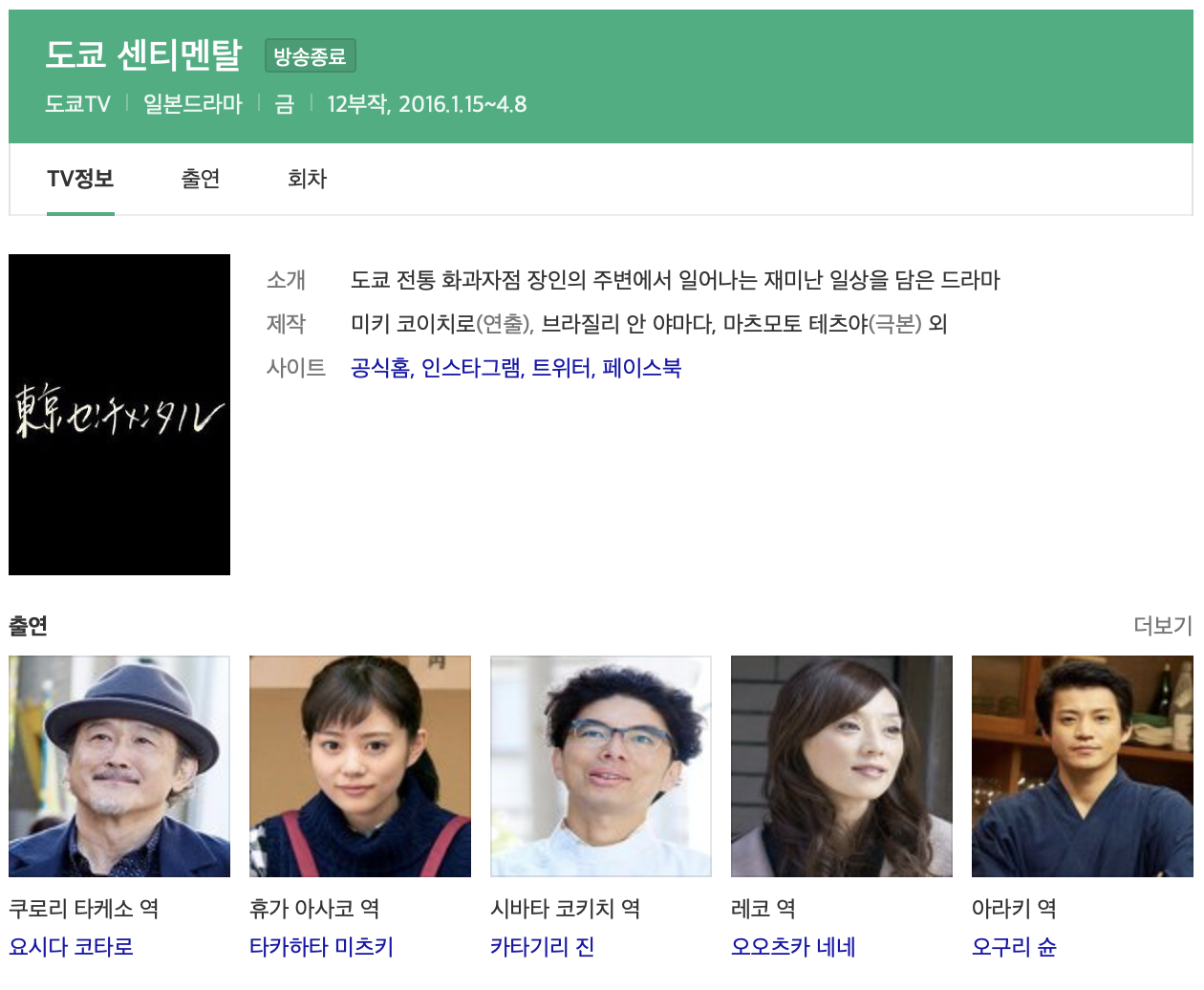Click the director name 미키 코이치로
Screen dimensions: 1204x990
(413, 324)
